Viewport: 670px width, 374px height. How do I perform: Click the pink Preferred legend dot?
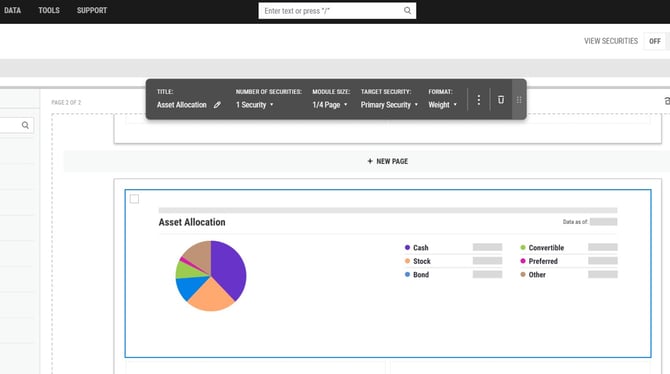[x=523, y=261]
